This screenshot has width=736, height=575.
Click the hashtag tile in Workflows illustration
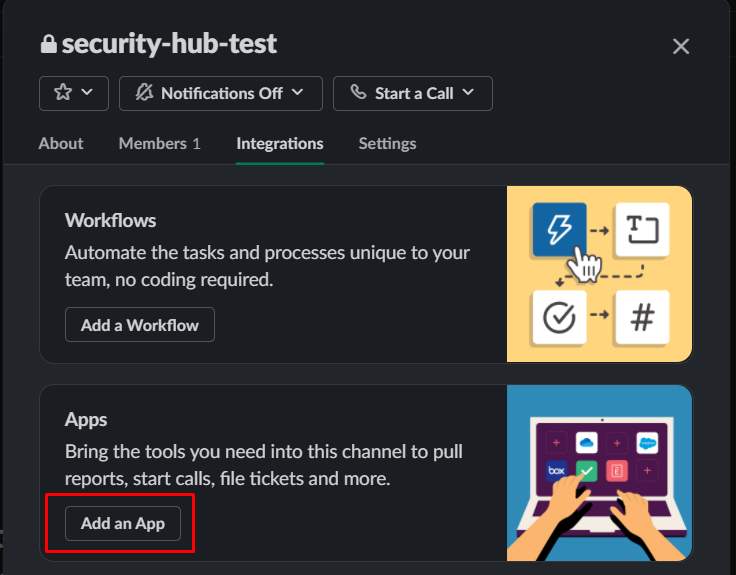[x=642, y=317]
